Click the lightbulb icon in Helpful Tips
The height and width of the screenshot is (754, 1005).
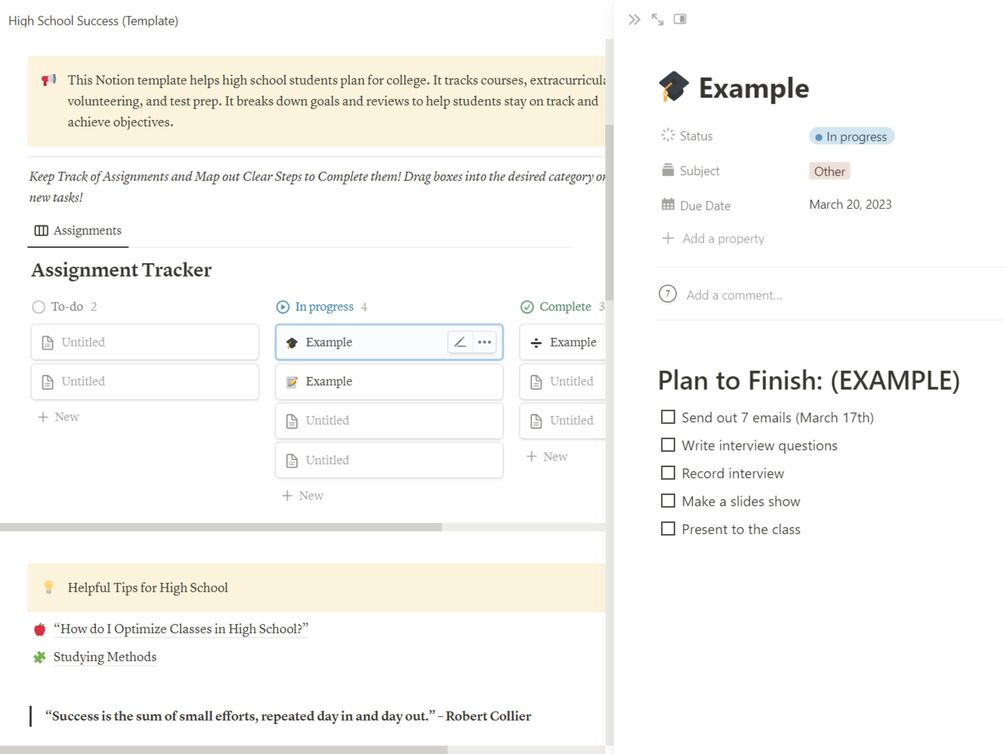49,588
